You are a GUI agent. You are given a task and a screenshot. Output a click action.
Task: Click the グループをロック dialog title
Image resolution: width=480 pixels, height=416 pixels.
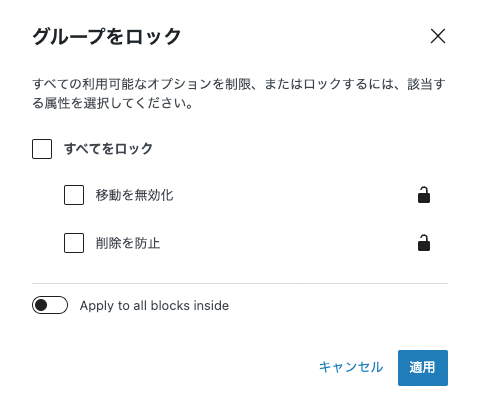107,36
